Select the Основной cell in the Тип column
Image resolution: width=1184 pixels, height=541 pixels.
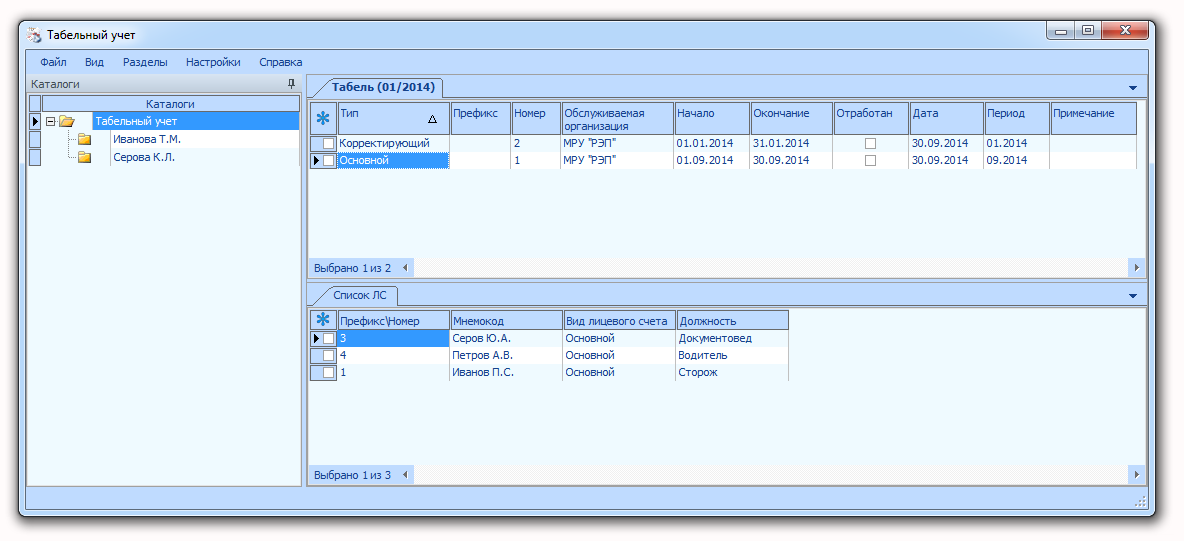pyautogui.click(x=393, y=160)
